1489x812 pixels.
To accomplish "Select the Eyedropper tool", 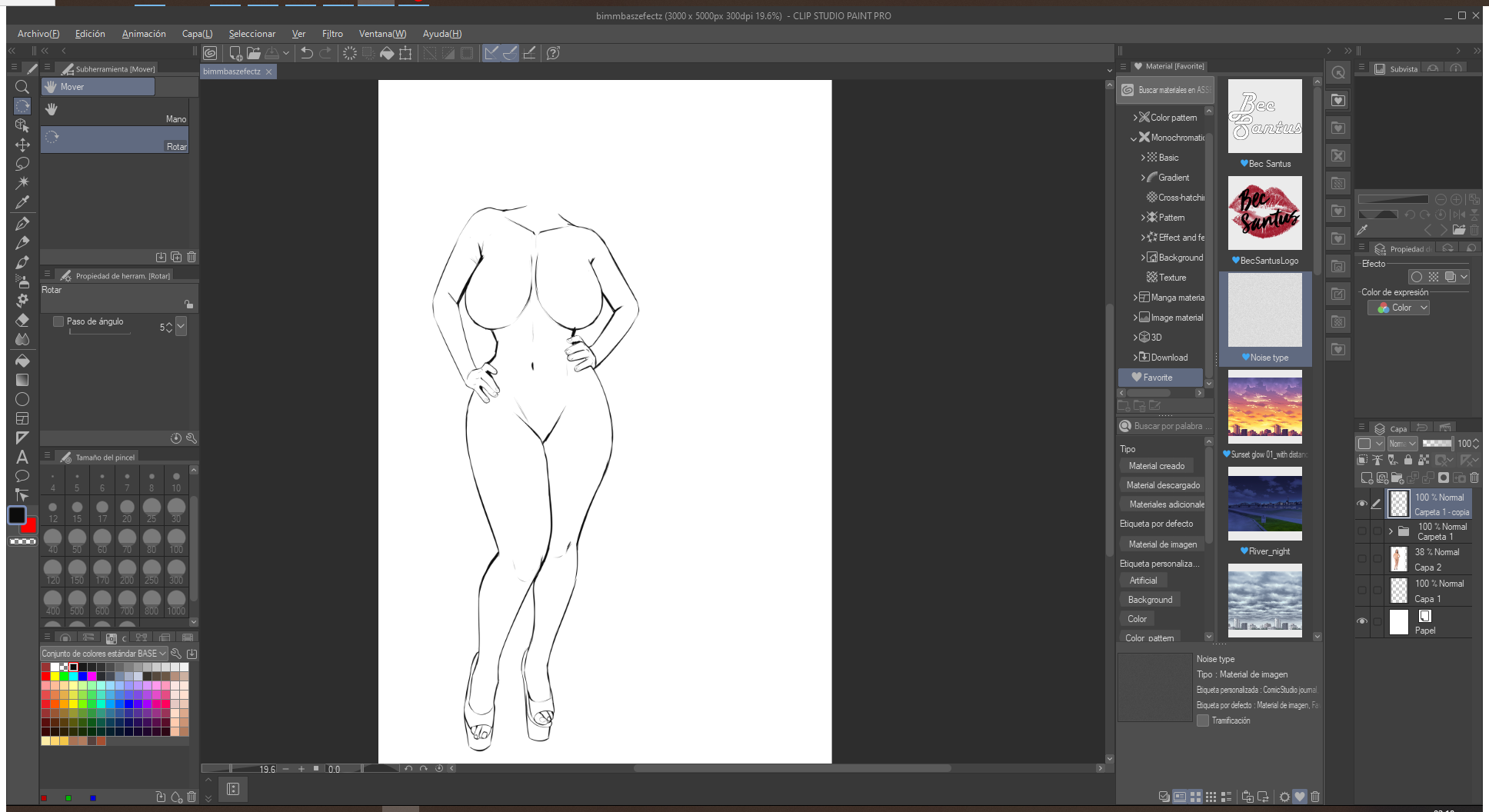I will click(x=22, y=203).
